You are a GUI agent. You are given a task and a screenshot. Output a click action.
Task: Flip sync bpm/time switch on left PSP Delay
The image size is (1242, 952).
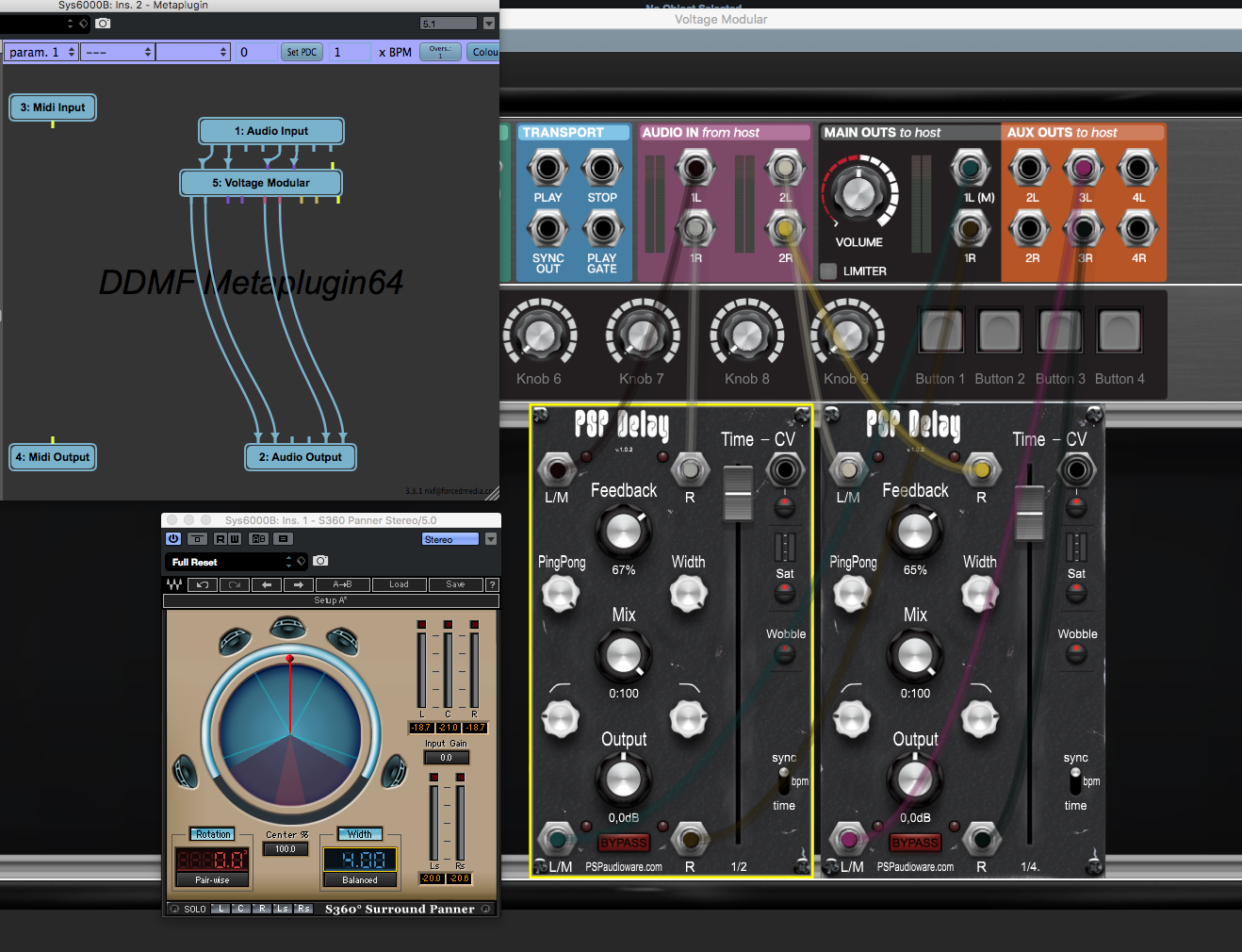point(784,780)
